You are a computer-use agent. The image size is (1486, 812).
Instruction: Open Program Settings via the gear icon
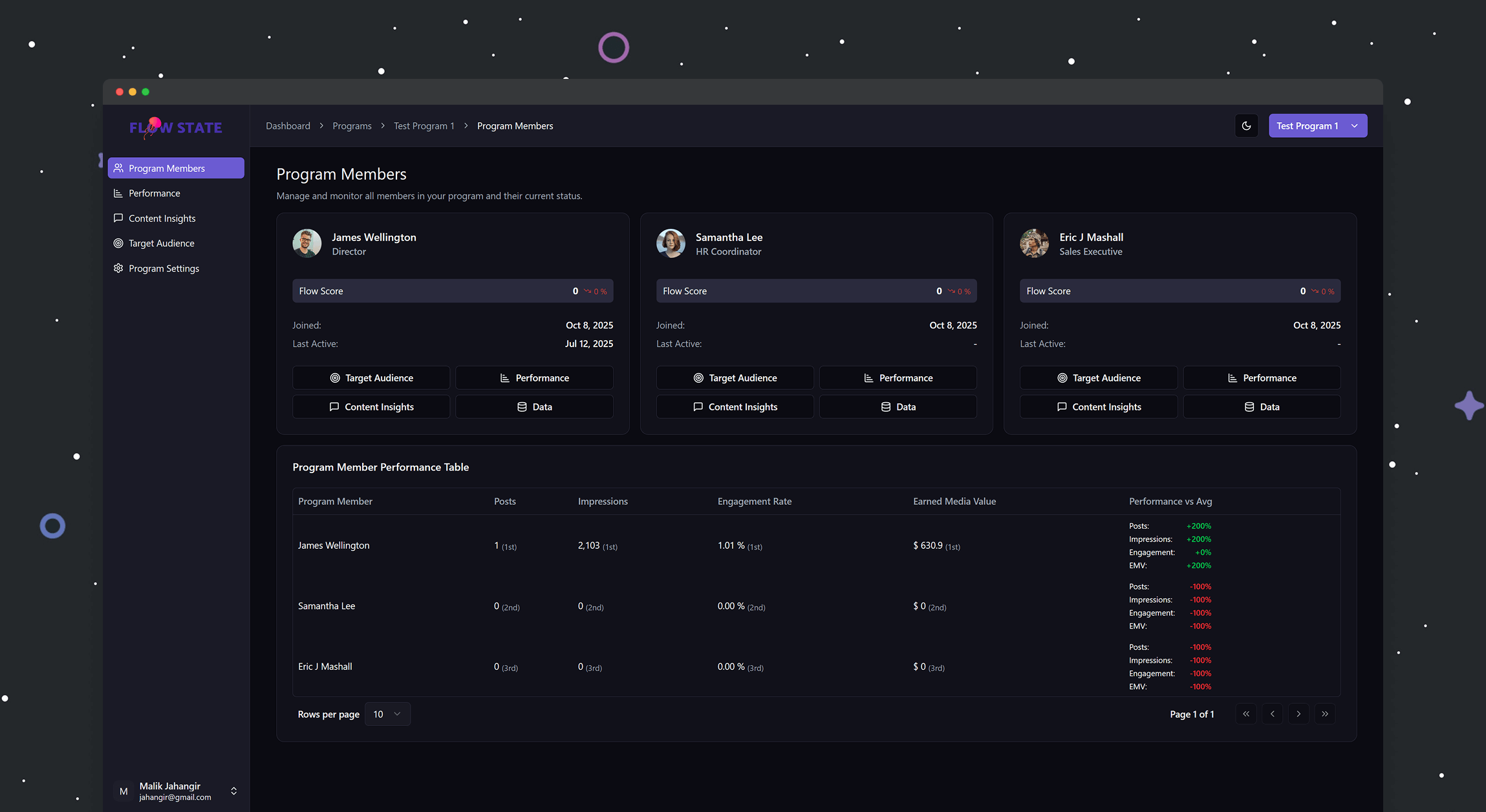click(x=118, y=268)
